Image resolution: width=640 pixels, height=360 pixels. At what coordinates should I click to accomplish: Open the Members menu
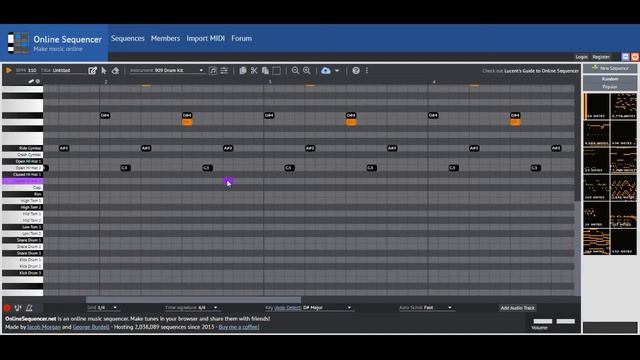[165, 38]
